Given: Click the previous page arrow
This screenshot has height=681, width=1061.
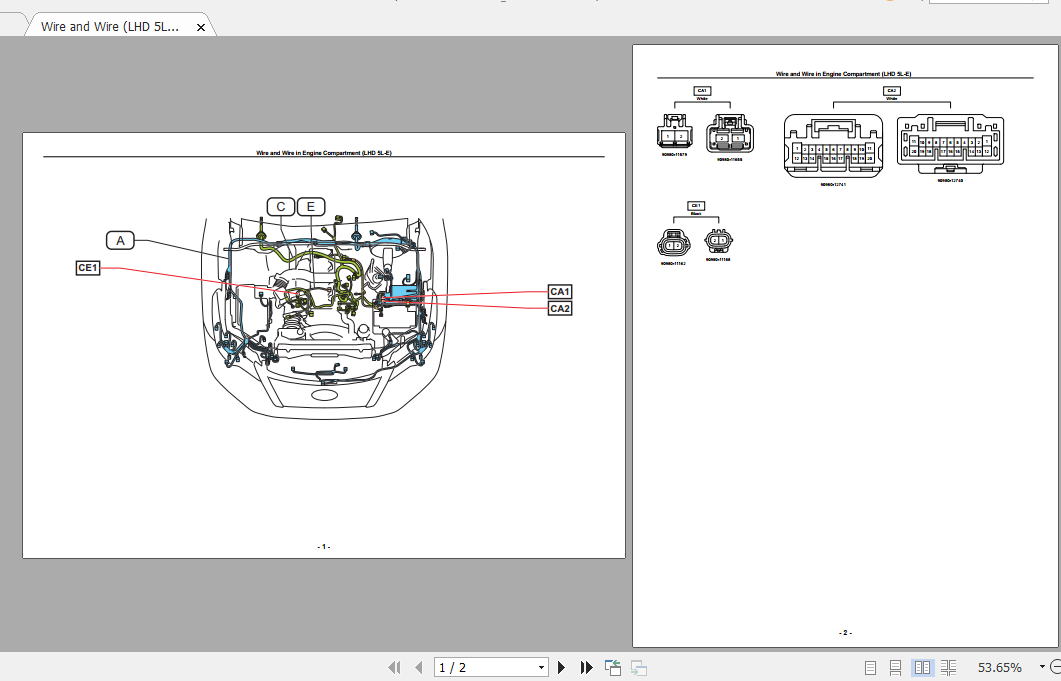Looking at the screenshot, I should click(418, 667).
